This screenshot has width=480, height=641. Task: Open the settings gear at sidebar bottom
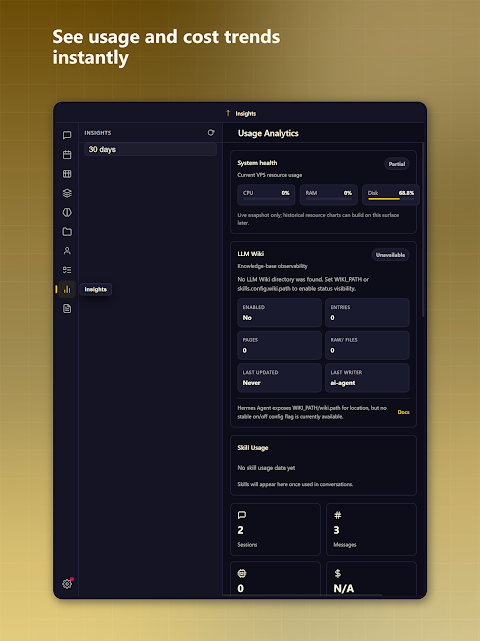pos(67,583)
